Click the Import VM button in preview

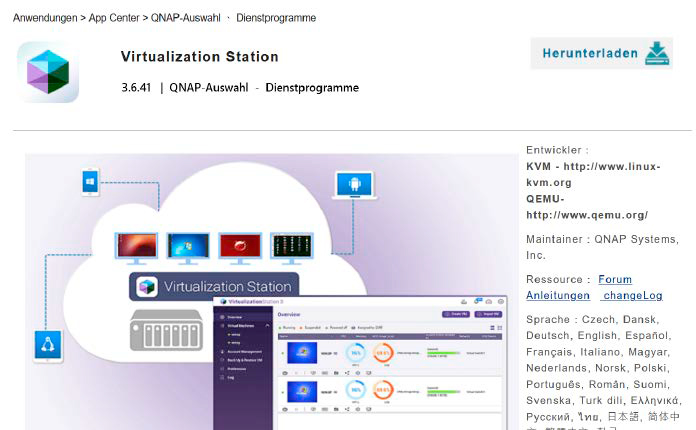click(x=488, y=314)
